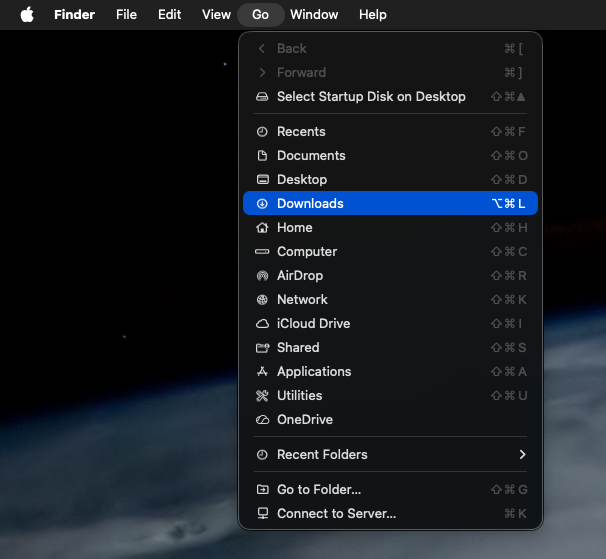Screen dimensions: 606x559
Task: Close the open Go menu
Action: click(260, 15)
